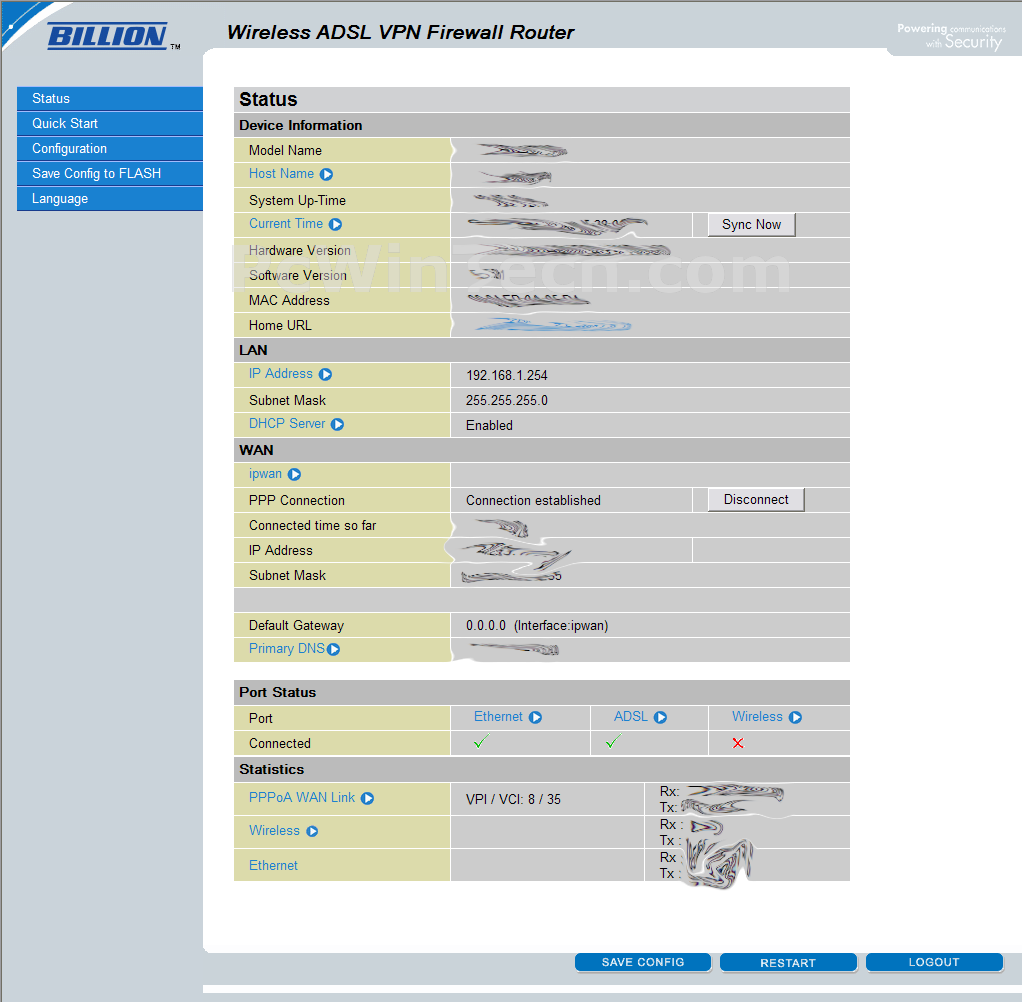This screenshot has width=1022, height=1002.
Task: Click the PPP Connection label
Action: (x=297, y=501)
